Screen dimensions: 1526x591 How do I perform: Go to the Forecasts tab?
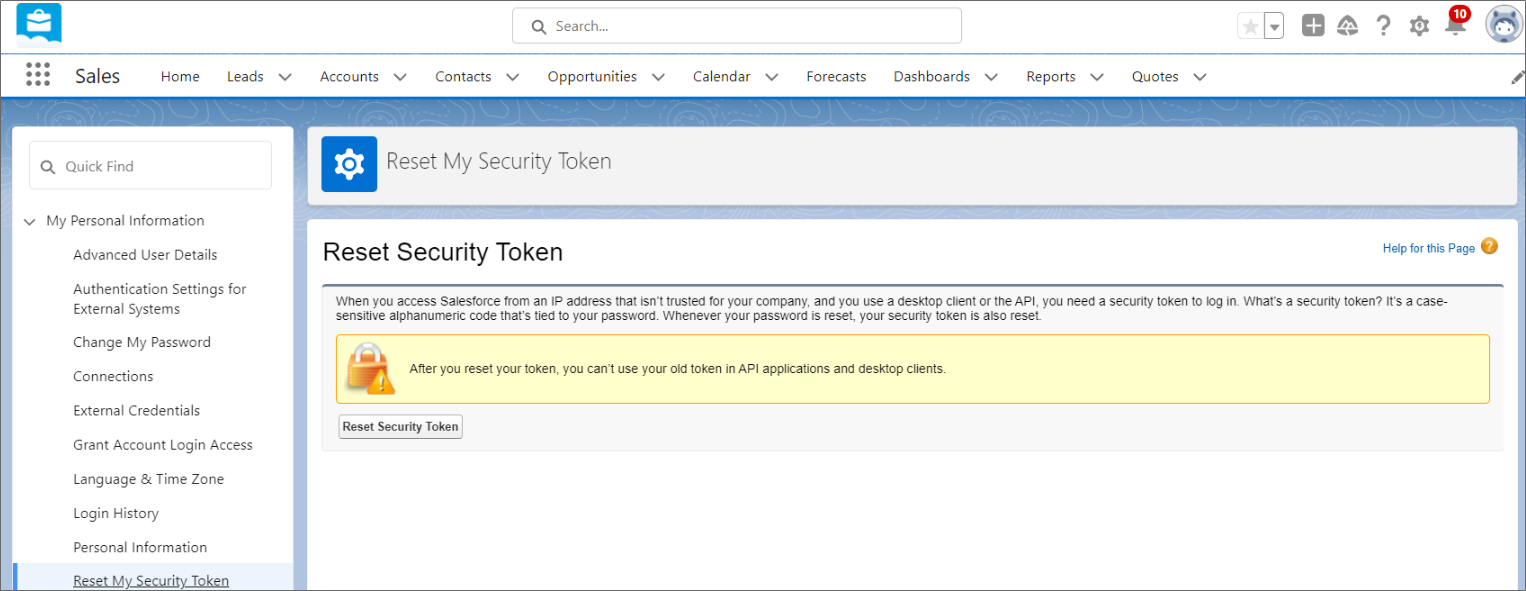click(x=836, y=77)
